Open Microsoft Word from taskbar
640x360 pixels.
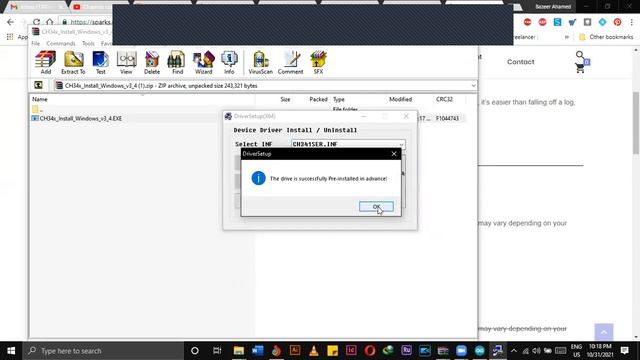tap(258, 351)
